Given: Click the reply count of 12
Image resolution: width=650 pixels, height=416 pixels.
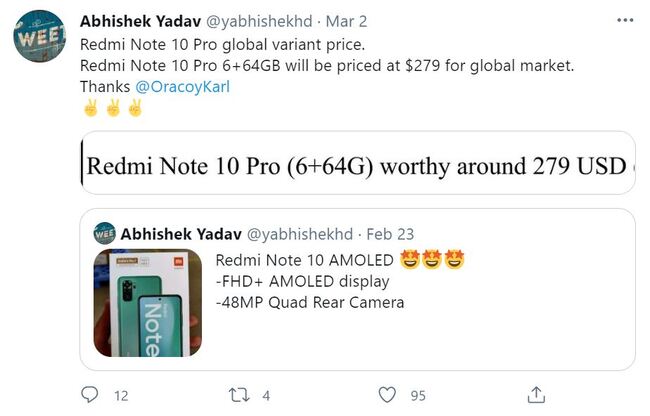Looking at the screenshot, I should coord(121,395).
